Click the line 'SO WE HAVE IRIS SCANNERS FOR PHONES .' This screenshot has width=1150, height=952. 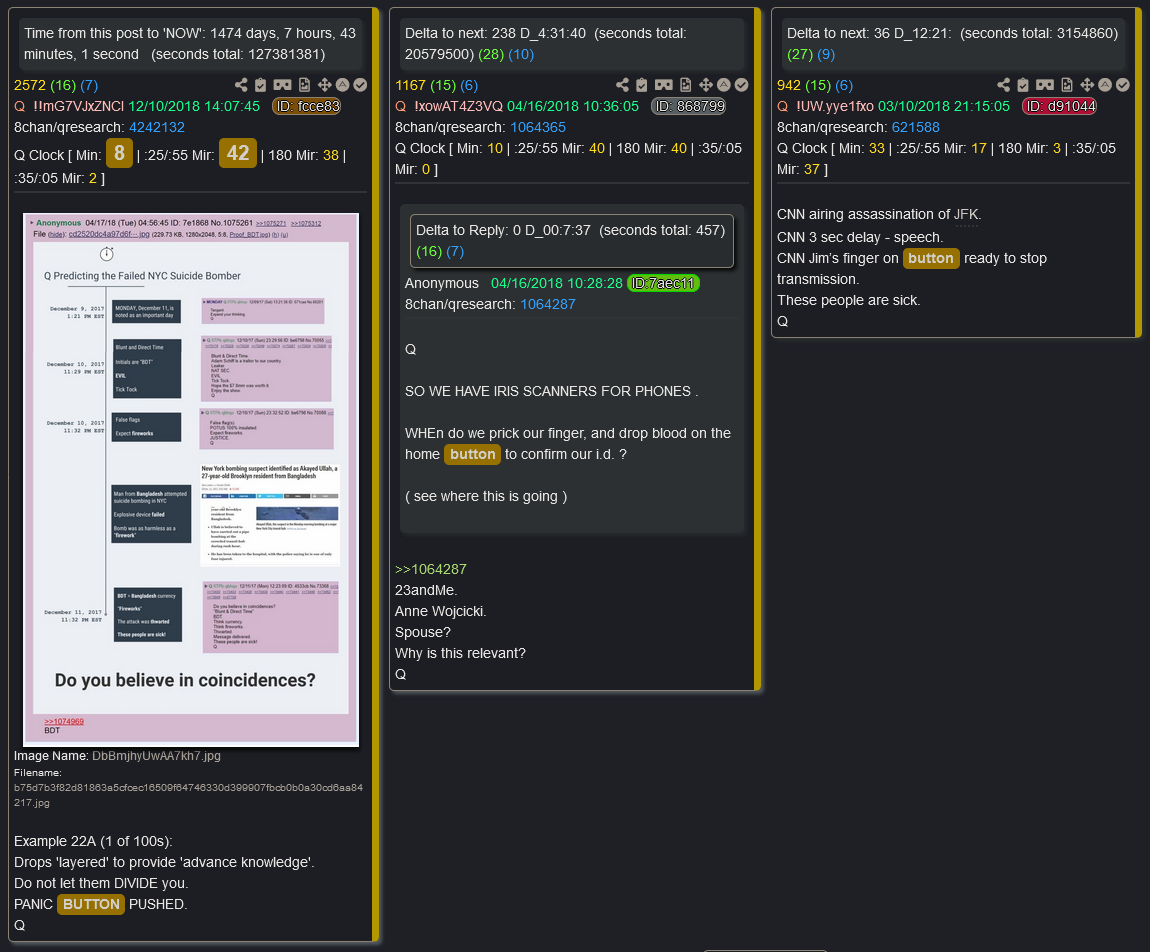pos(552,392)
